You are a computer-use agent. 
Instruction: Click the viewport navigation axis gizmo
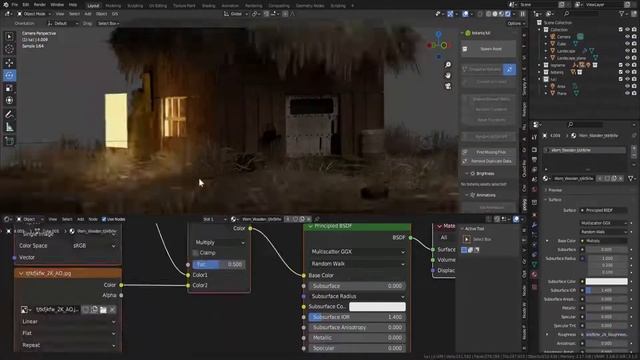(x=438, y=44)
